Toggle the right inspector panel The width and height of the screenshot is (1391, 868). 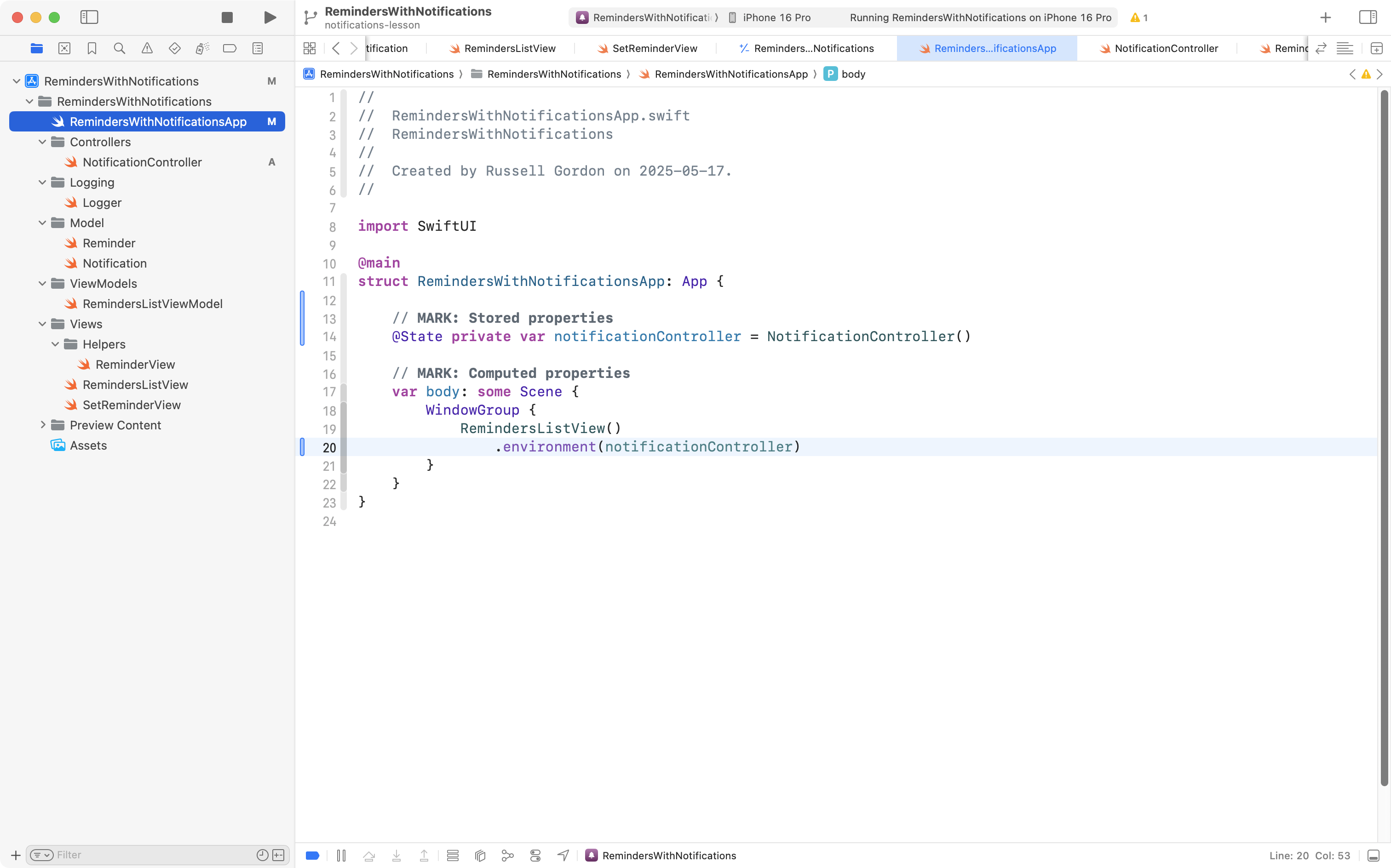(x=1368, y=17)
